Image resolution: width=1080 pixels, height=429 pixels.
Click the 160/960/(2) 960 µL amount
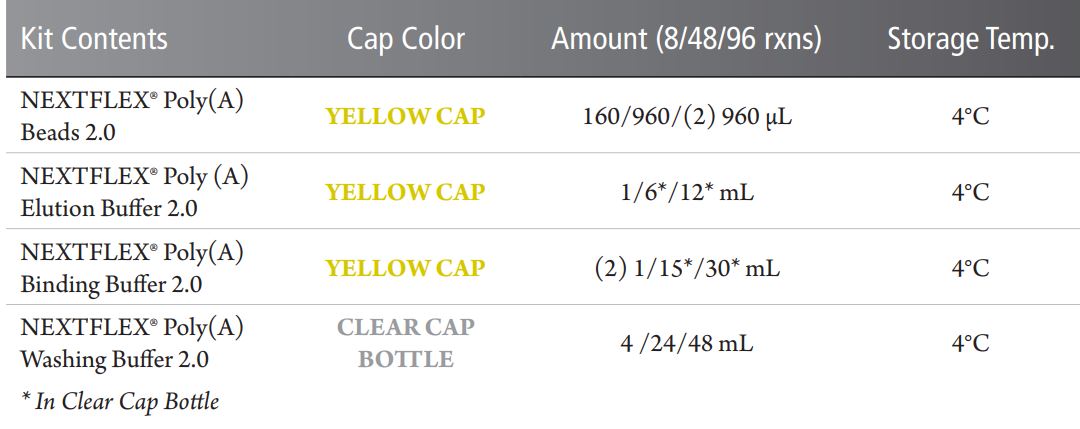tap(687, 116)
